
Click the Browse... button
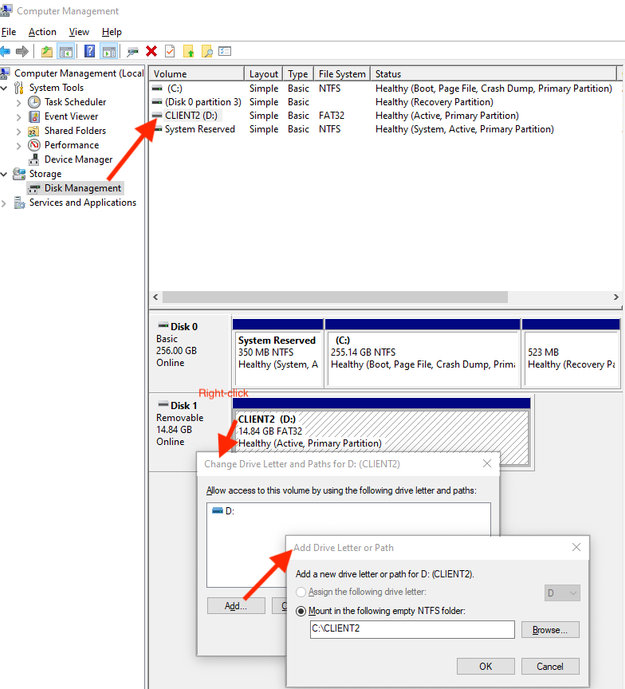coord(550,630)
